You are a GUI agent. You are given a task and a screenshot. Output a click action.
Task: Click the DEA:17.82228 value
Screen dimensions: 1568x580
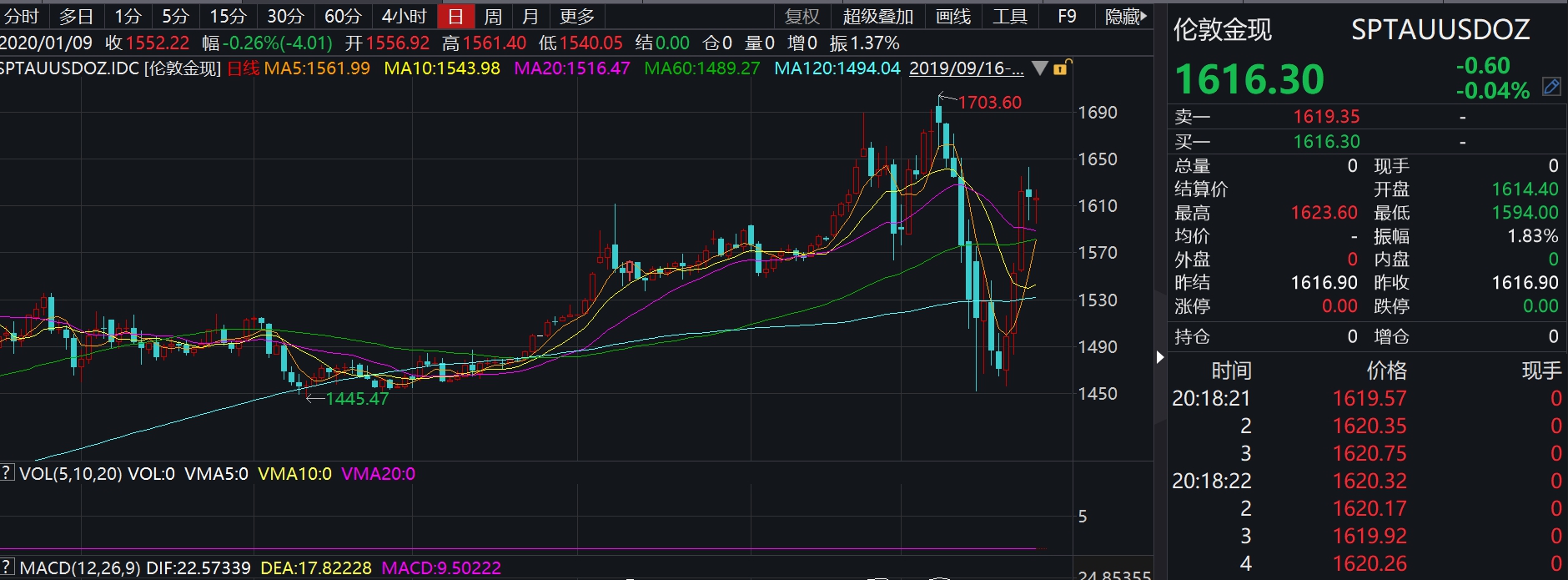coord(316,568)
